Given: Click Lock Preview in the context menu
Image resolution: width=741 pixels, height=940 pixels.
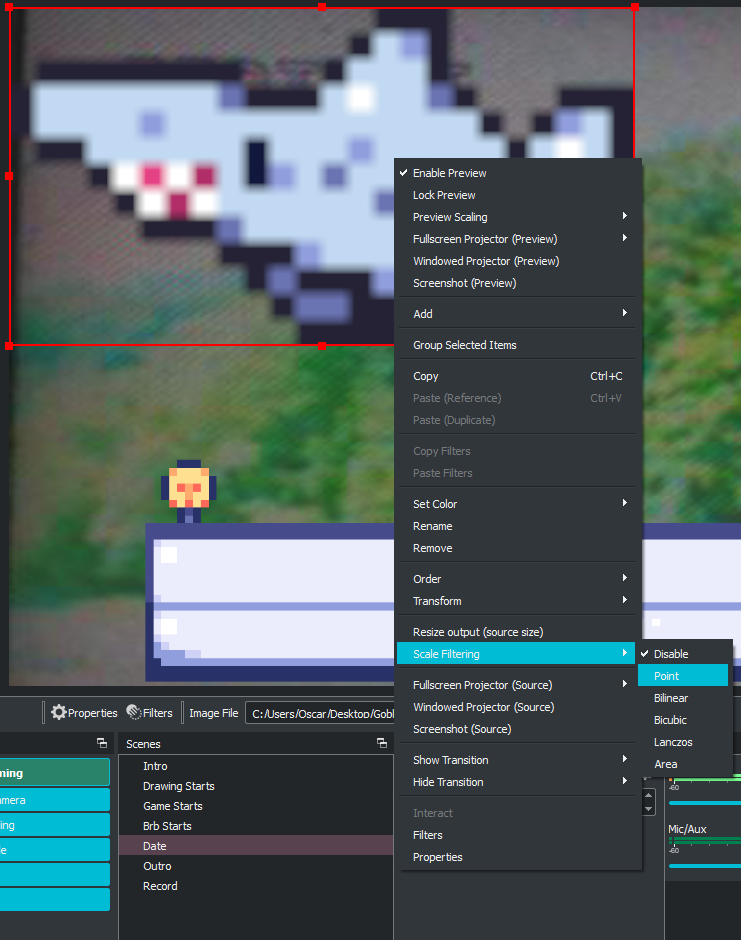Looking at the screenshot, I should pyautogui.click(x=517, y=195).
